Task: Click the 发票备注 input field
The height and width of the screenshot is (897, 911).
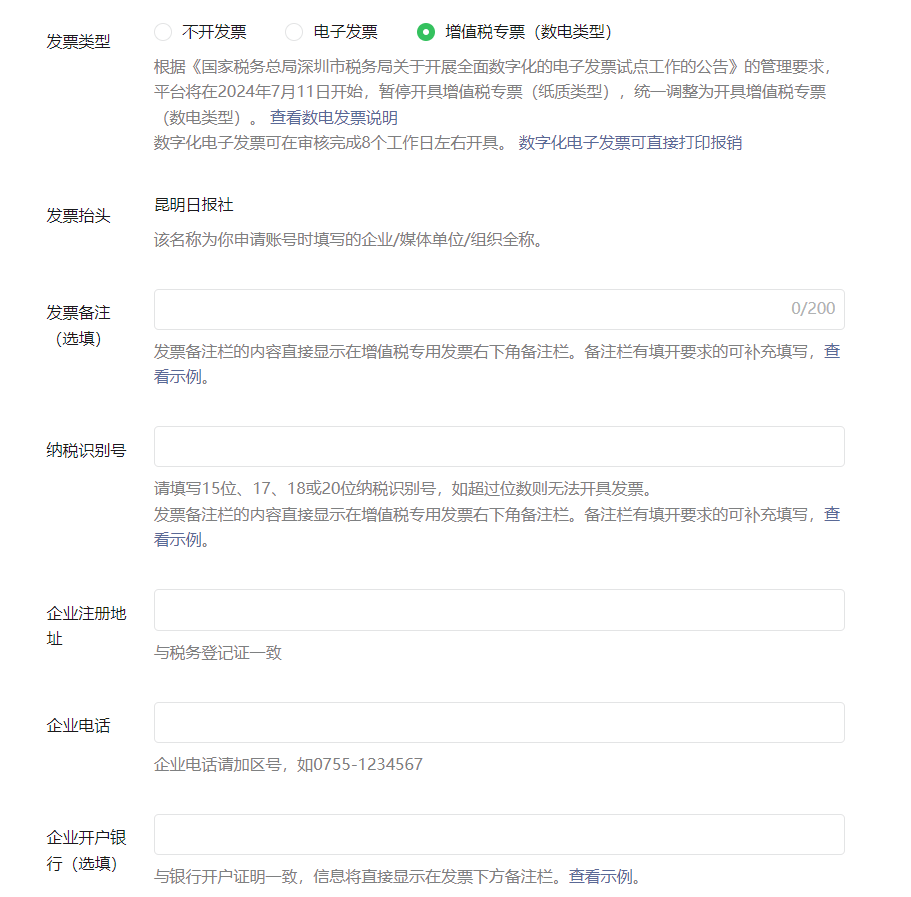Action: pos(499,309)
